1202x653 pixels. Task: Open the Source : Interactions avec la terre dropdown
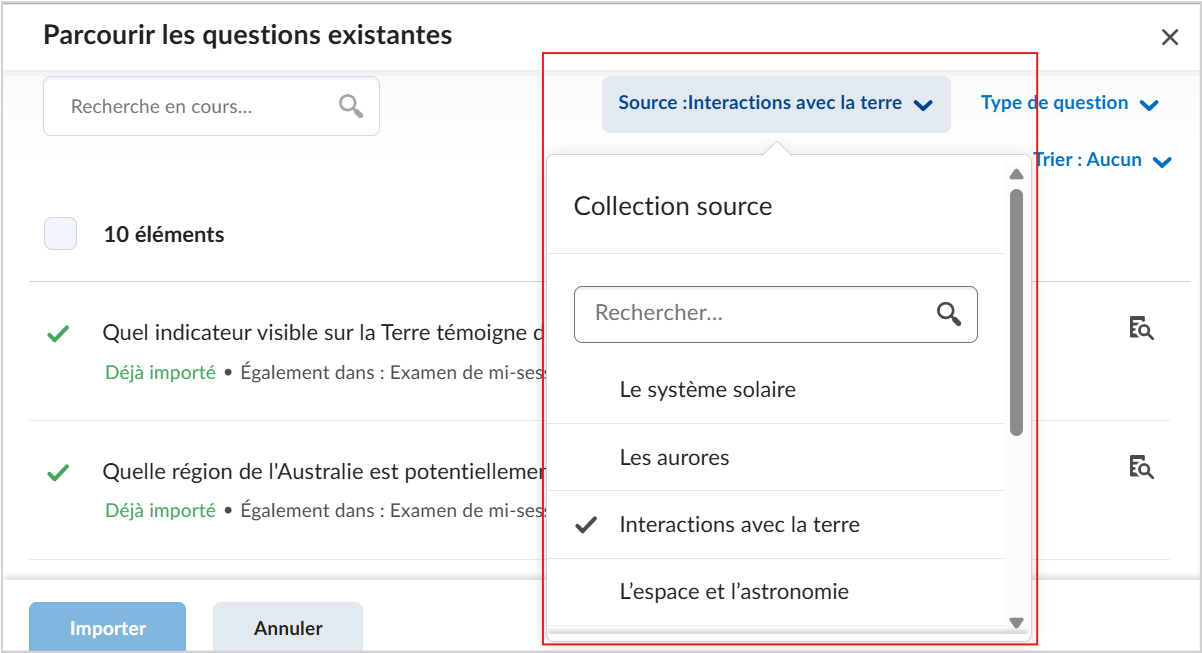pos(776,104)
